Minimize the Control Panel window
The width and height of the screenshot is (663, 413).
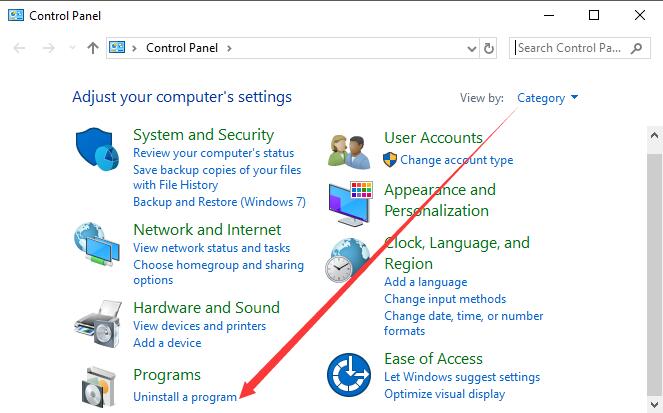click(x=549, y=16)
